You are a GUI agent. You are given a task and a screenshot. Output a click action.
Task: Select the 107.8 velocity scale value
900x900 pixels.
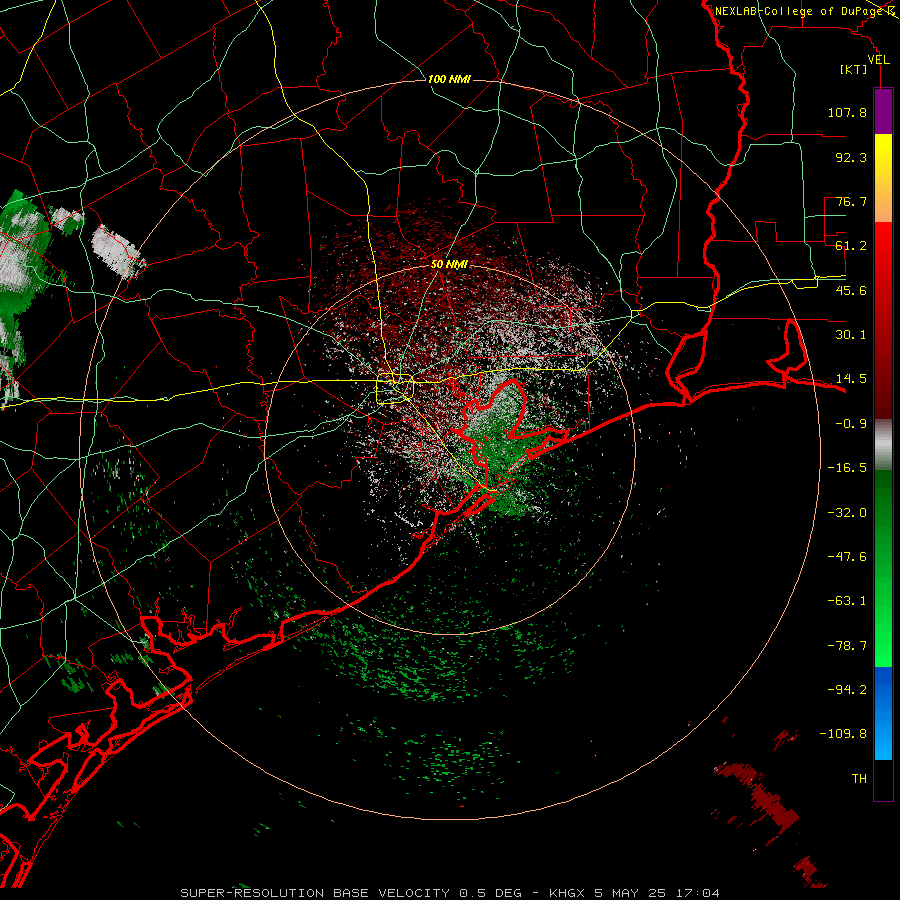(x=847, y=112)
